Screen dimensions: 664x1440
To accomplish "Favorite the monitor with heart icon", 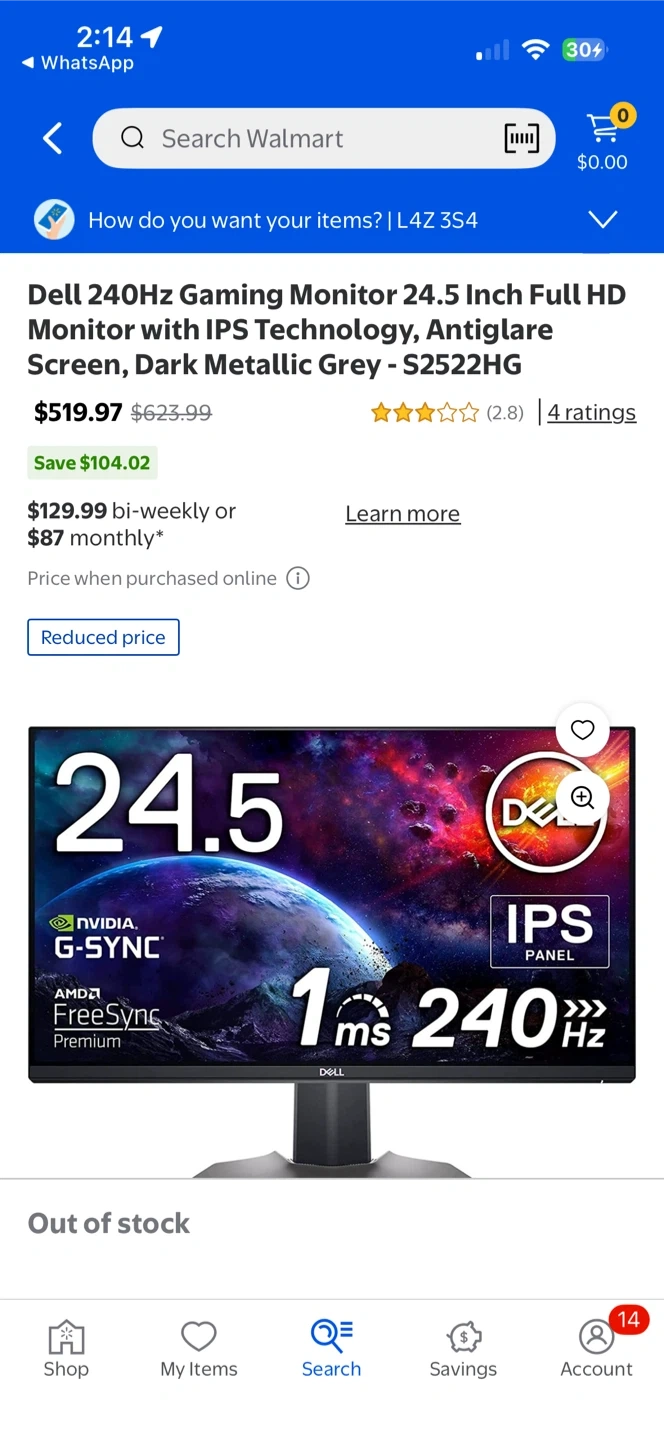I will [x=582, y=730].
